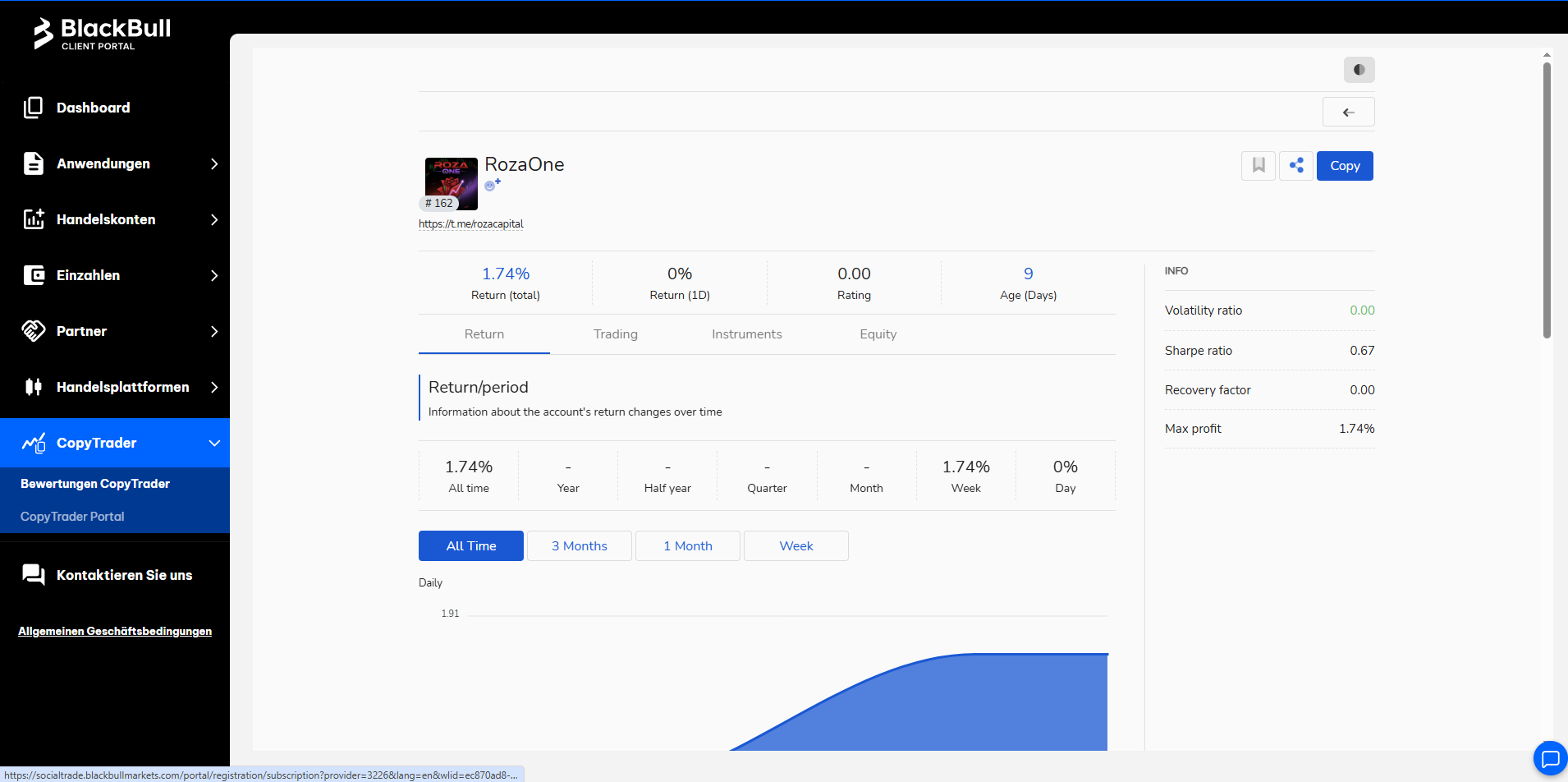This screenshot has height=782, width=1568.
Task: Click the Age (Days) value 9
Action: pyautogui.click(x=1029, y=274)
